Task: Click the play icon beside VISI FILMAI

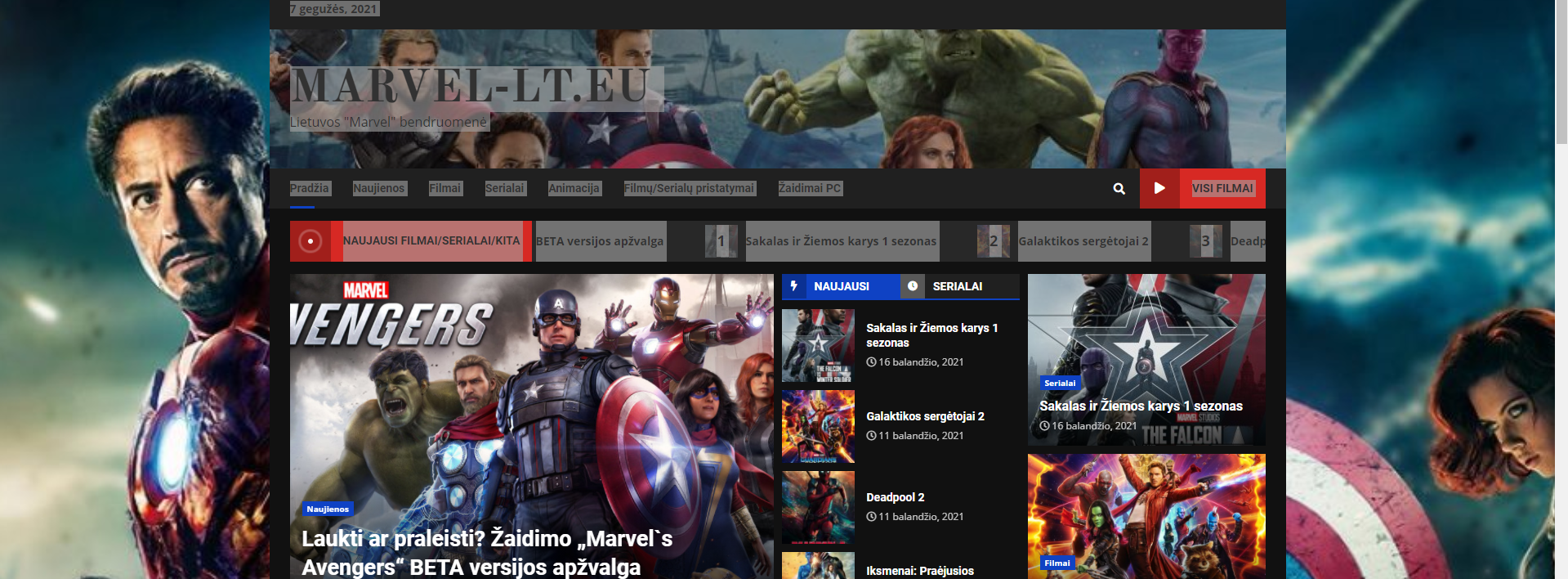Action: (x=1159, y=188)
